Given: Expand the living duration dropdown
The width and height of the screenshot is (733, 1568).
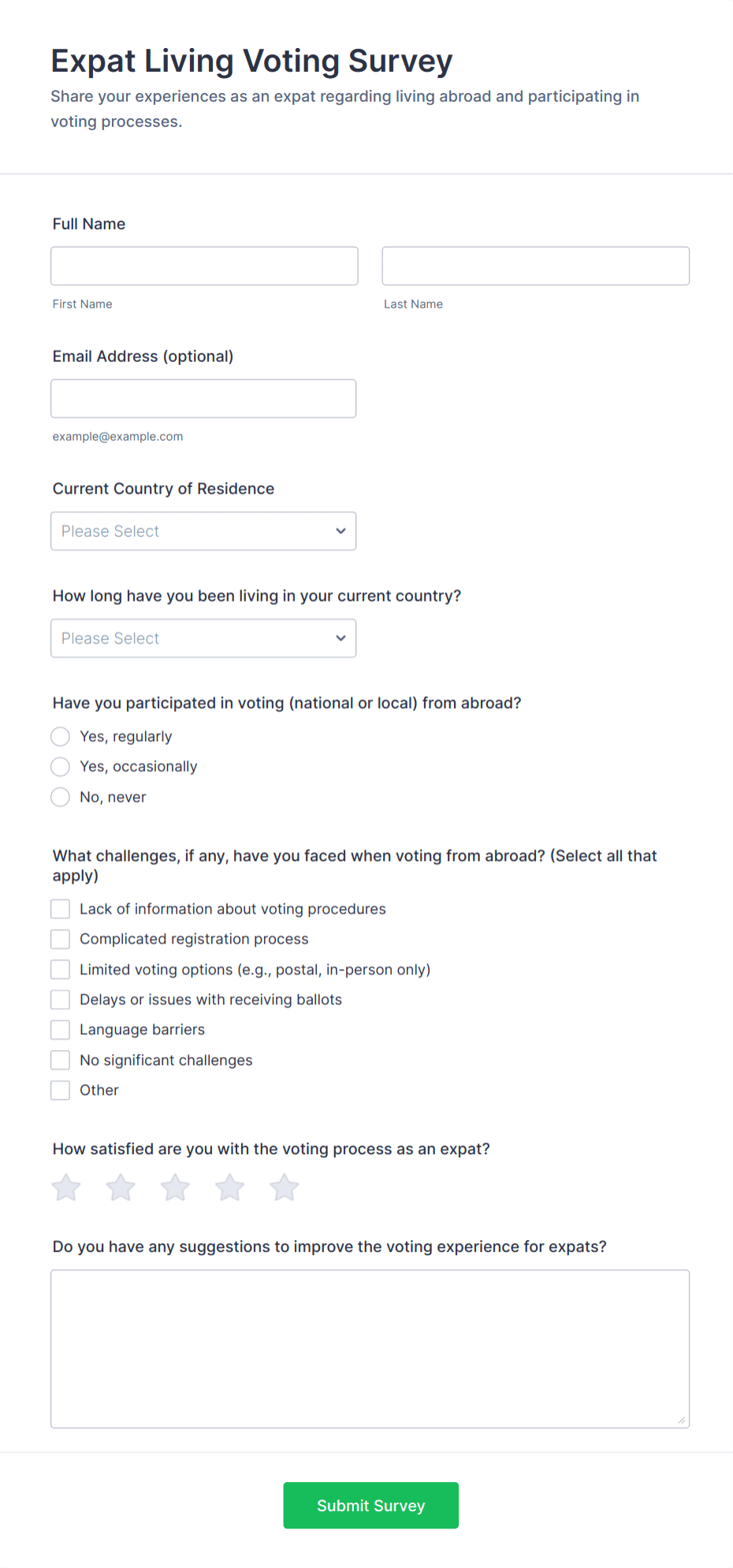Looking at the screenshot, I should click(203, 638).
